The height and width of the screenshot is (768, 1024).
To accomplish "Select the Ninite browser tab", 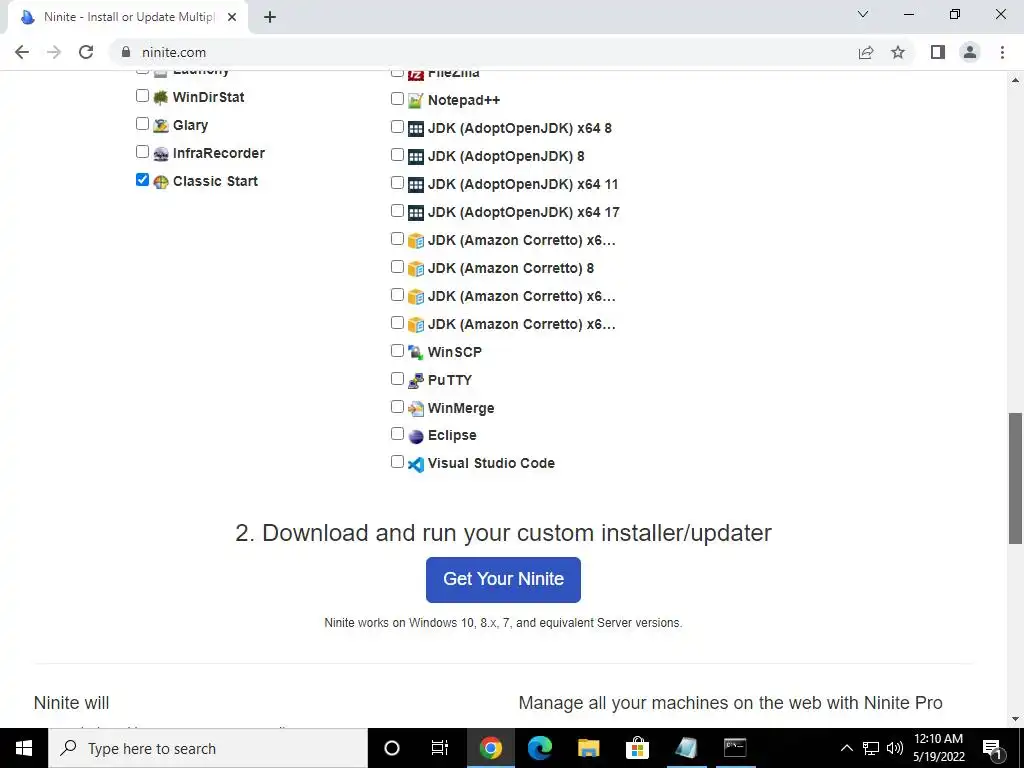I will click(129, 17).
